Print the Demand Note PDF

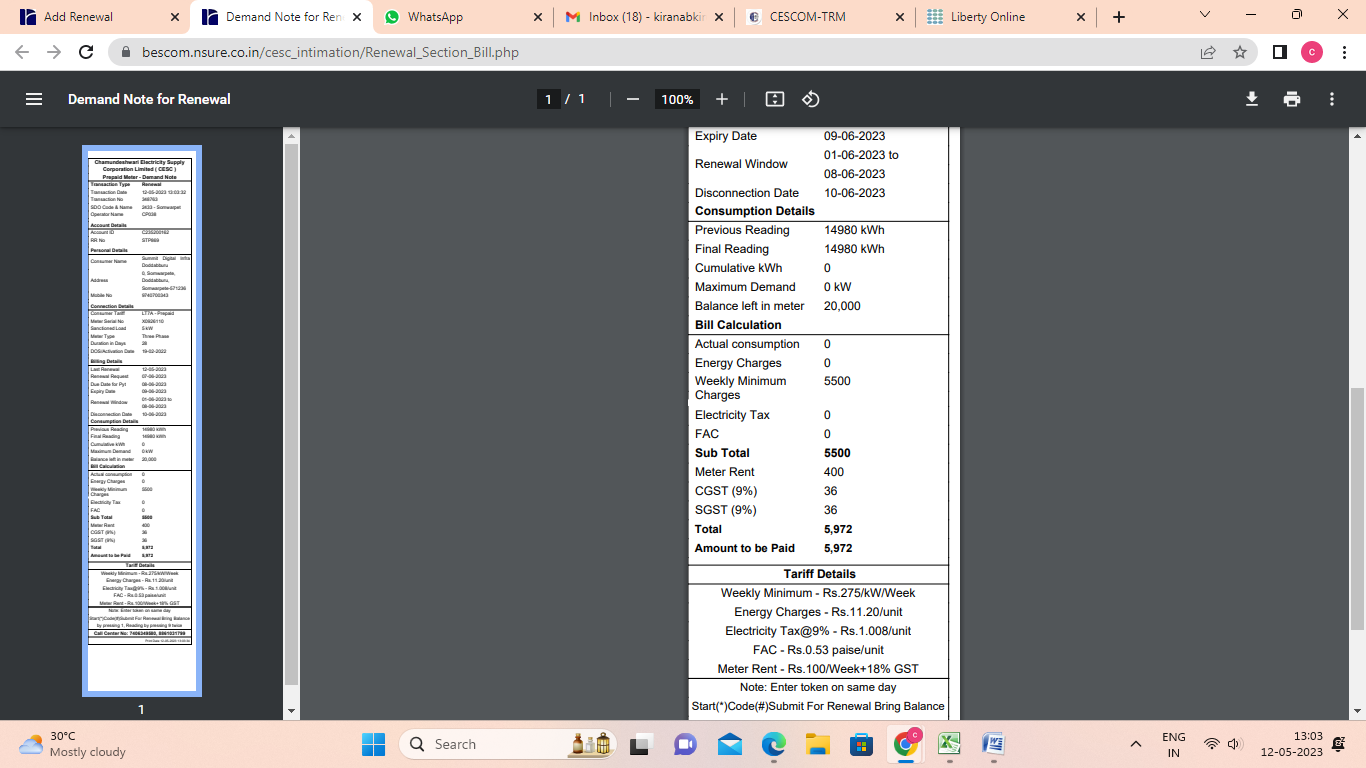(x=1292, y=99)
